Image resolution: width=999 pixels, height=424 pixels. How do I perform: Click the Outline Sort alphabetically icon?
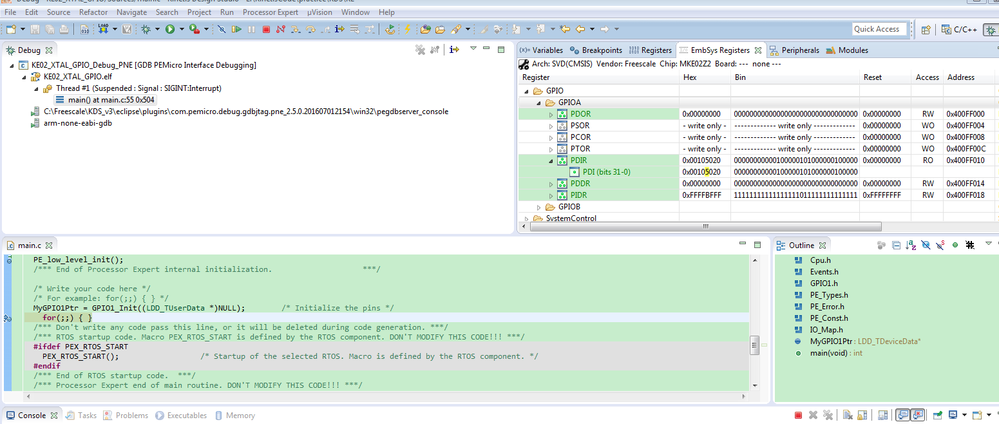pyautogui.click(x=911, y=244)
